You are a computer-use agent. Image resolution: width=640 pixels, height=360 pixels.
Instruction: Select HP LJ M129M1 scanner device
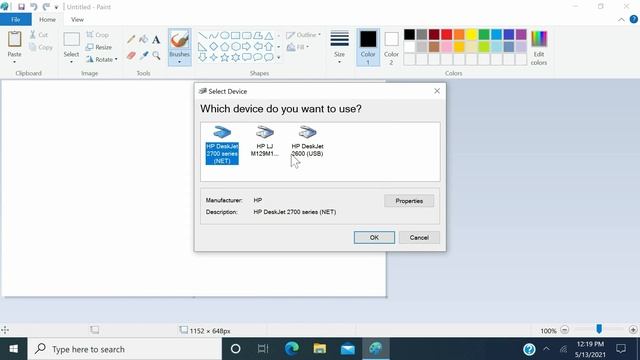(264, 142)
